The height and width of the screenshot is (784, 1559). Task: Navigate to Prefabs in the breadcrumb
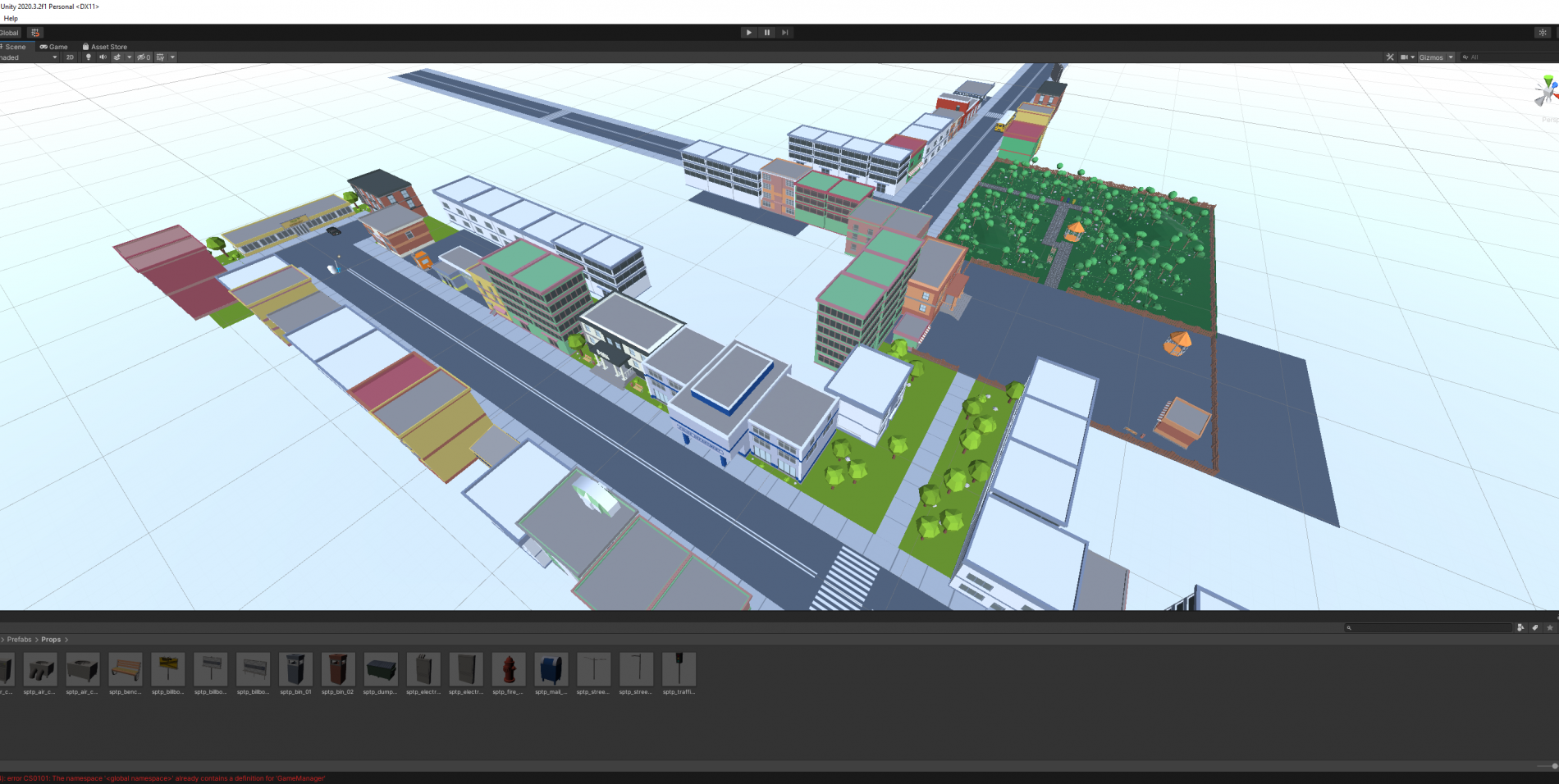coord(20,640)
